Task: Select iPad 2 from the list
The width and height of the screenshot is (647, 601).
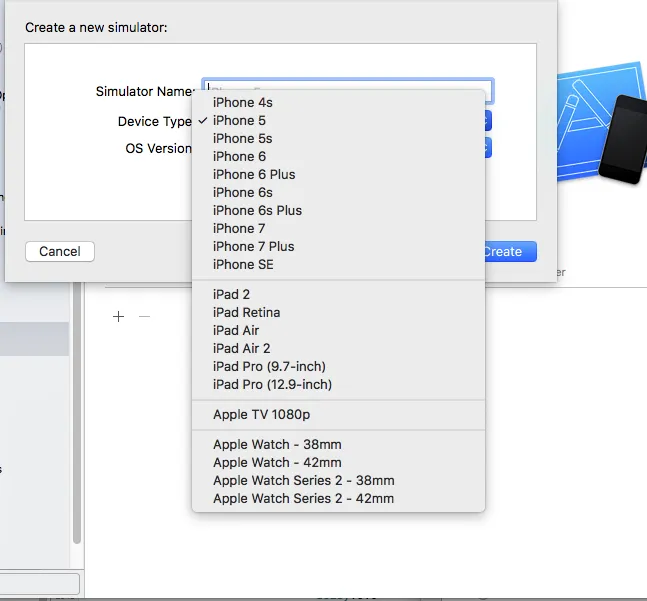Action: pos(338,295)
